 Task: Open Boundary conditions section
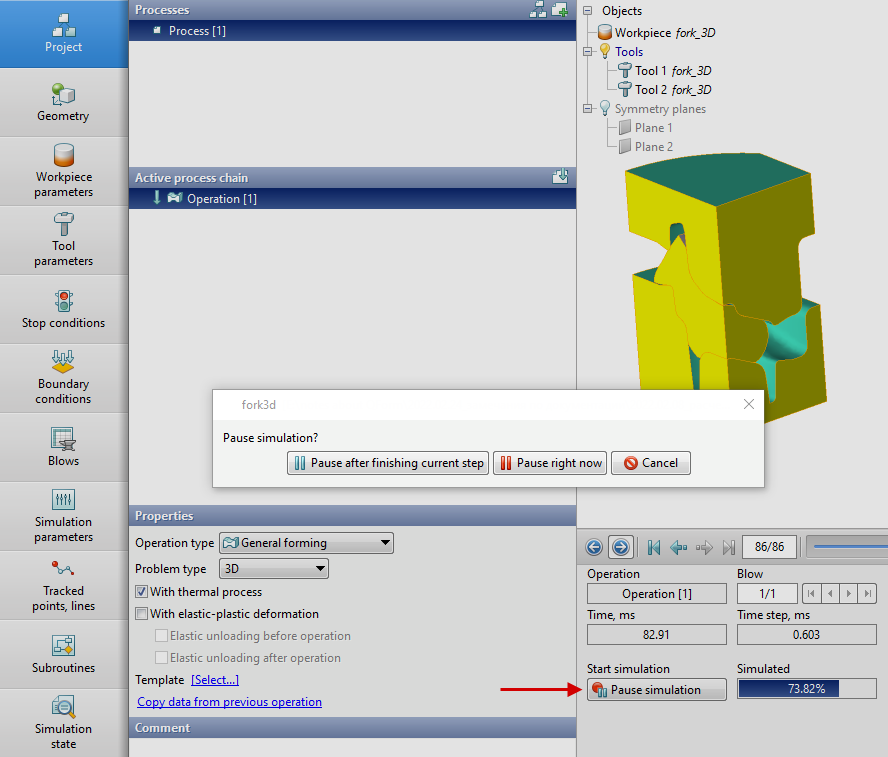click(x=63, y=378)
